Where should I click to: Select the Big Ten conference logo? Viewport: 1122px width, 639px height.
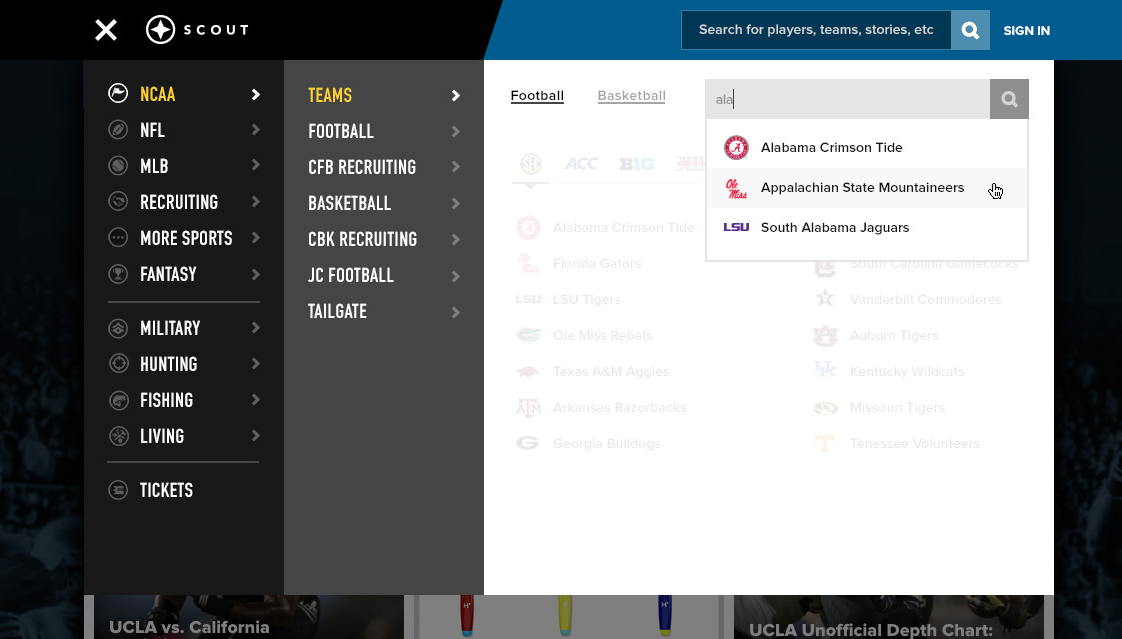[x=637, y=164]
